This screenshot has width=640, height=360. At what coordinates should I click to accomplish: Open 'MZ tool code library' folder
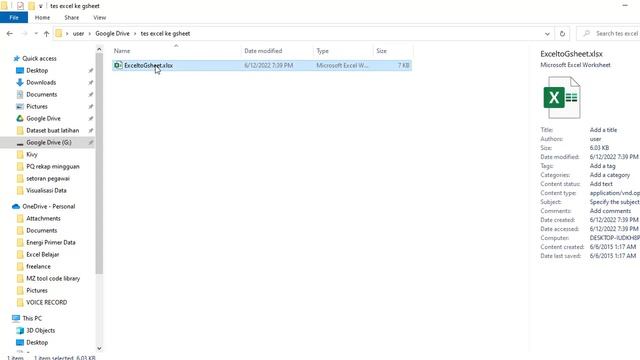tap(53, 278)
